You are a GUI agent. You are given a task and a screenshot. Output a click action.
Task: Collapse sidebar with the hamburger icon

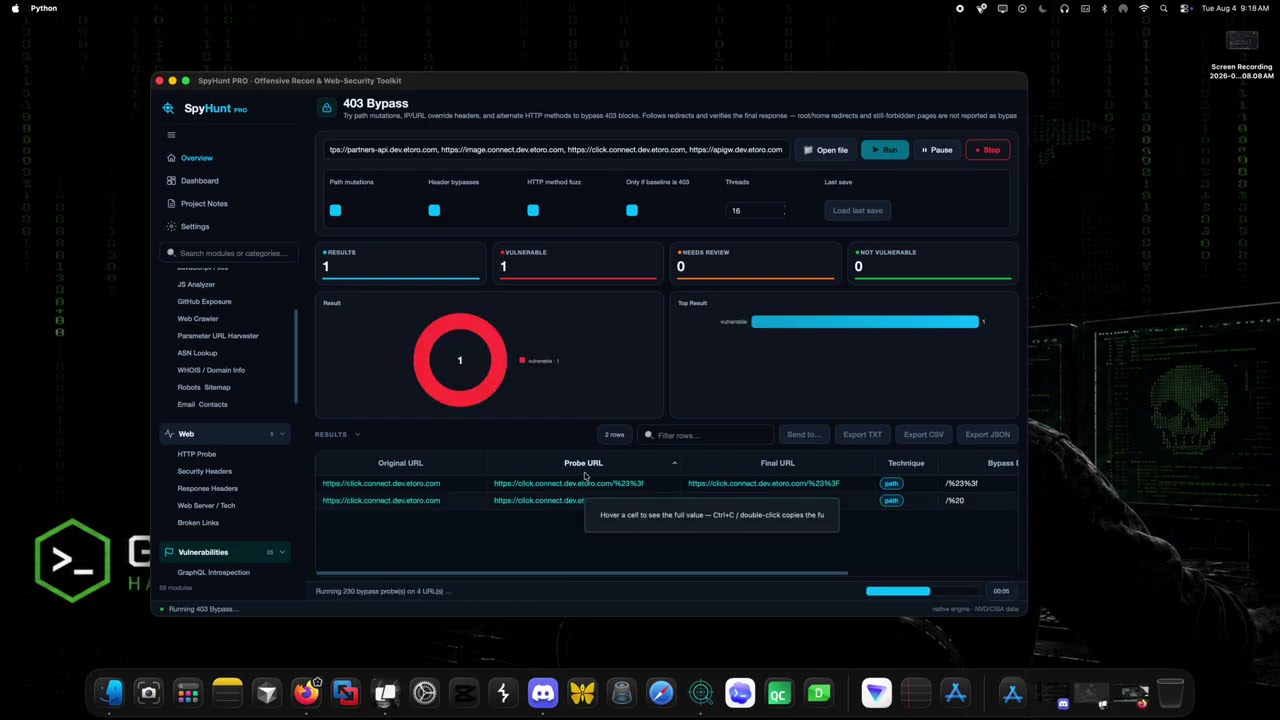171,135
